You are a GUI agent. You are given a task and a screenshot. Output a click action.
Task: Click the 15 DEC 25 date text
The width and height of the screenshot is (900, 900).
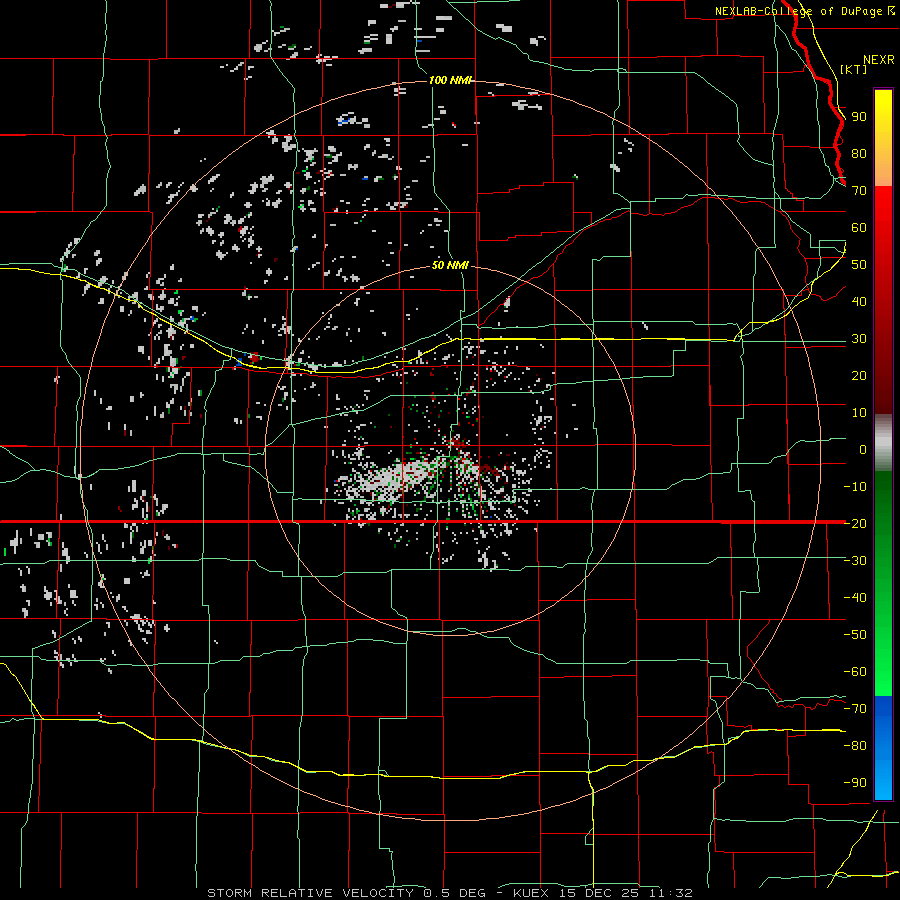coord(598,893)
